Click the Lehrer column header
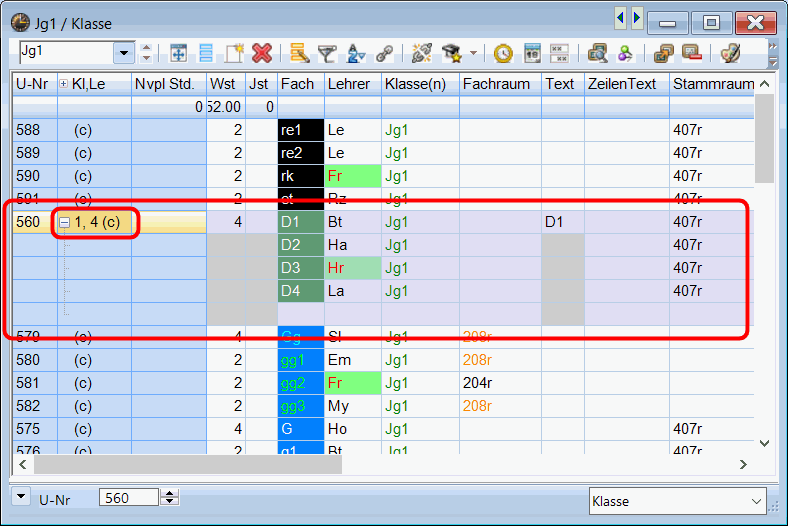Screen dimensions: 788x526 click(348, 84)
